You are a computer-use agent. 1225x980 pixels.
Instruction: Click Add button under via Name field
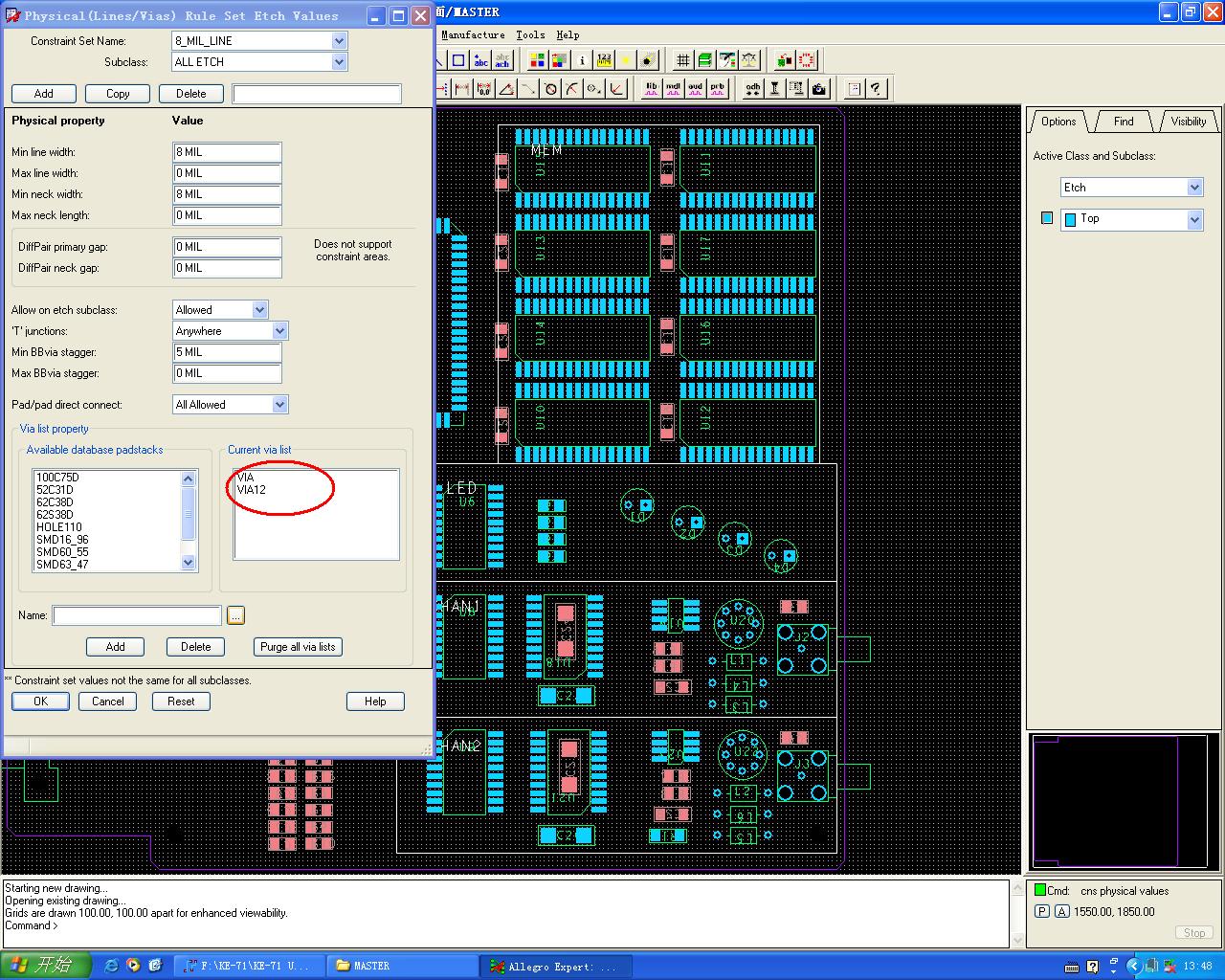click(x=115, y=647)
